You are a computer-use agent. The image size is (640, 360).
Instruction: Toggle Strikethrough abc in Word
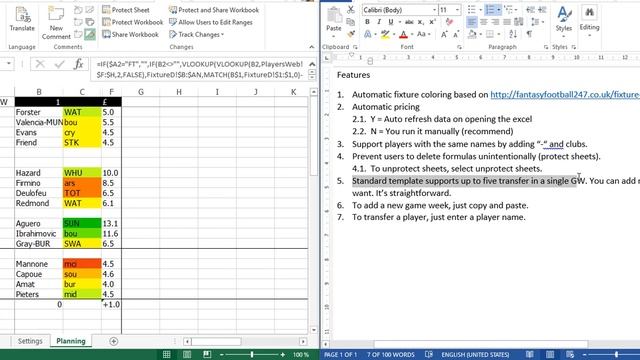pyautogui.click(x=409, y=22)
